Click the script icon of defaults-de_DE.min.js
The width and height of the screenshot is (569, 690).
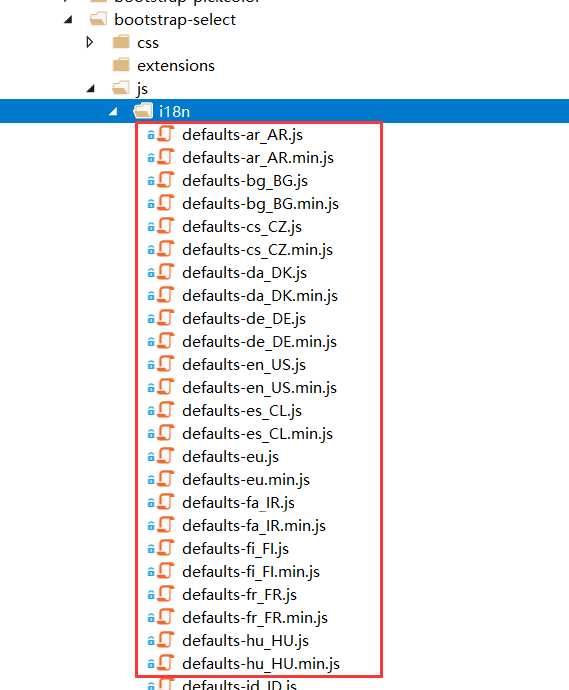166,341
